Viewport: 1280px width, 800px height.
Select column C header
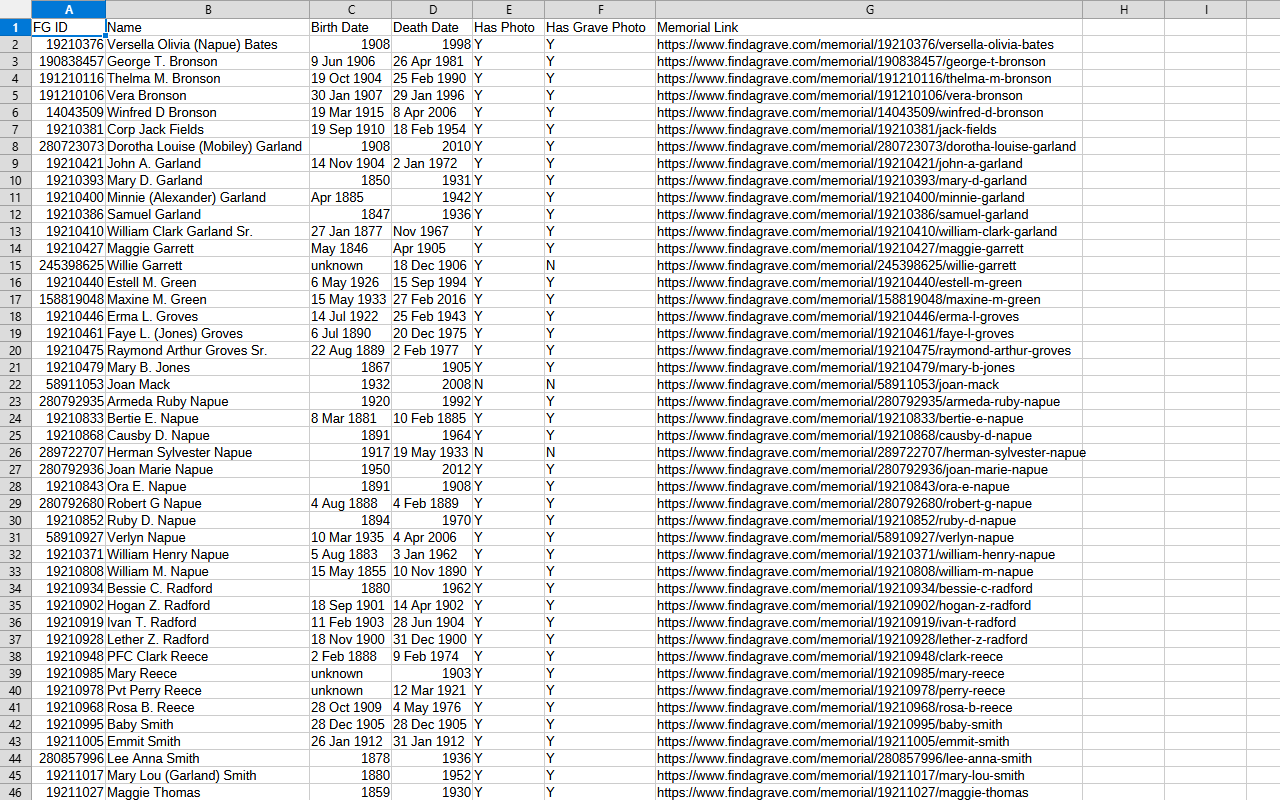(x=350, y=9)
